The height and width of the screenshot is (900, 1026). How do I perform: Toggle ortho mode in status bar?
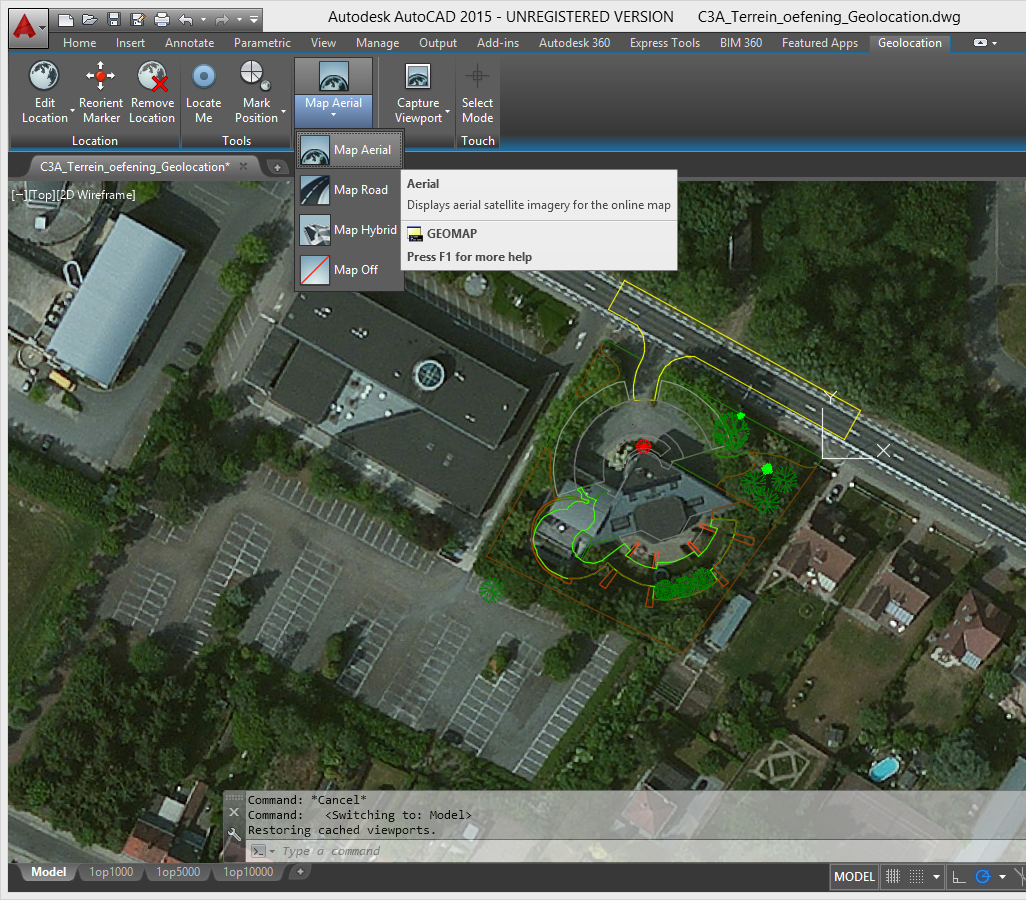[959, 876]
